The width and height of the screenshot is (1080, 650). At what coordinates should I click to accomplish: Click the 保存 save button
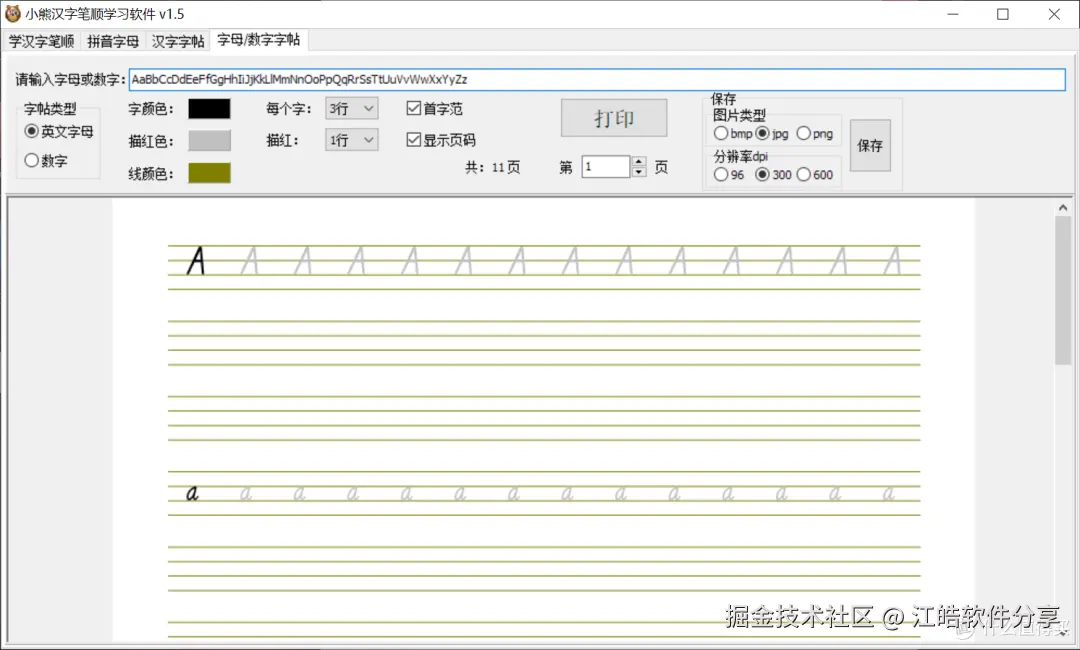tap(869, 145)
